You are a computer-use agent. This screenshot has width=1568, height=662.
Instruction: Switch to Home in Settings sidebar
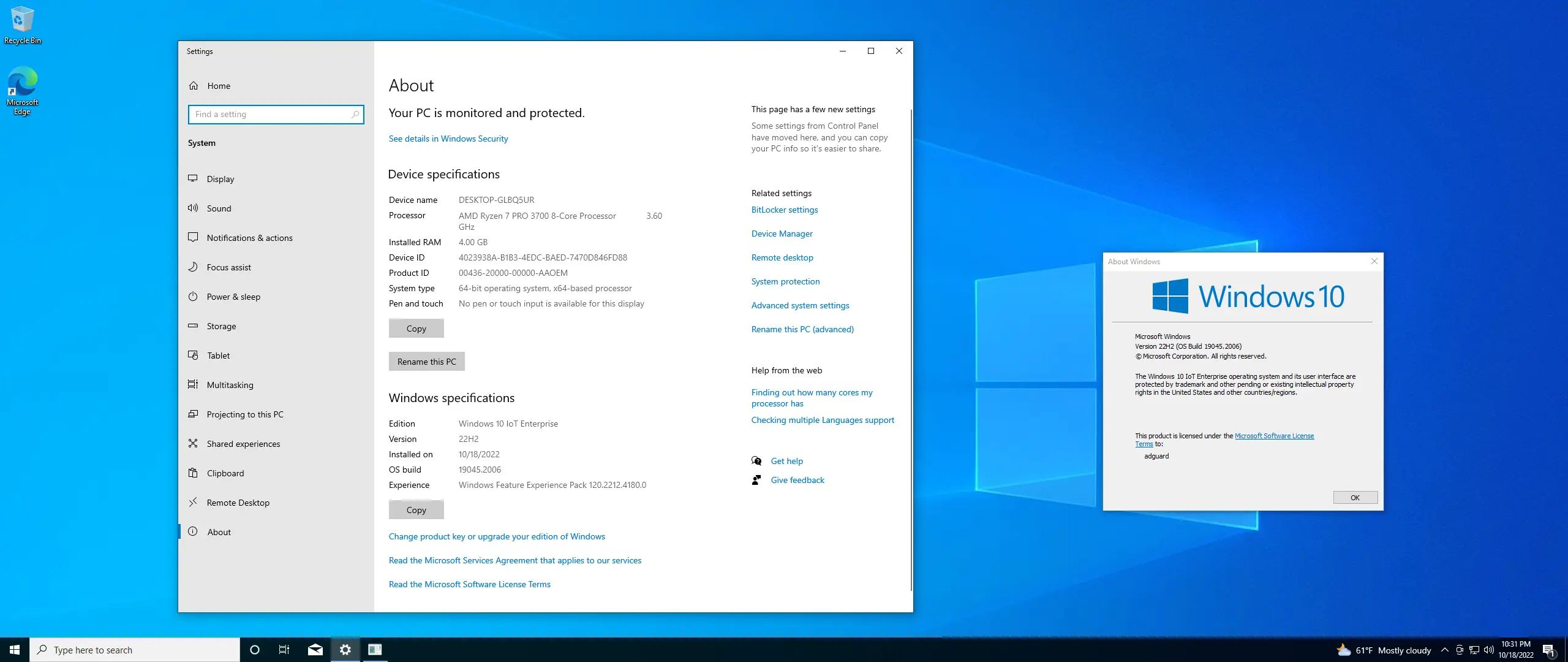[x=219, y=85]
